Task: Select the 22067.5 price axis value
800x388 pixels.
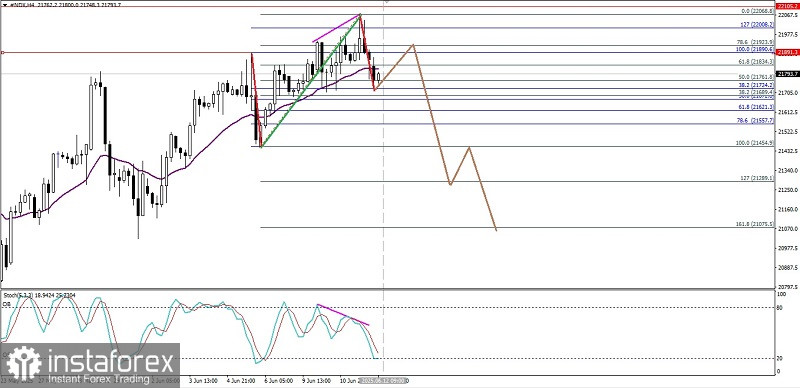Action: pos(787,15)
